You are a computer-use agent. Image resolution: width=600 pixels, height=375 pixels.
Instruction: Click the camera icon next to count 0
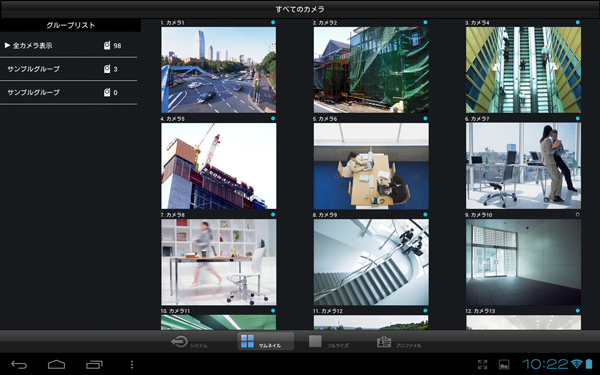click(107, 92)
